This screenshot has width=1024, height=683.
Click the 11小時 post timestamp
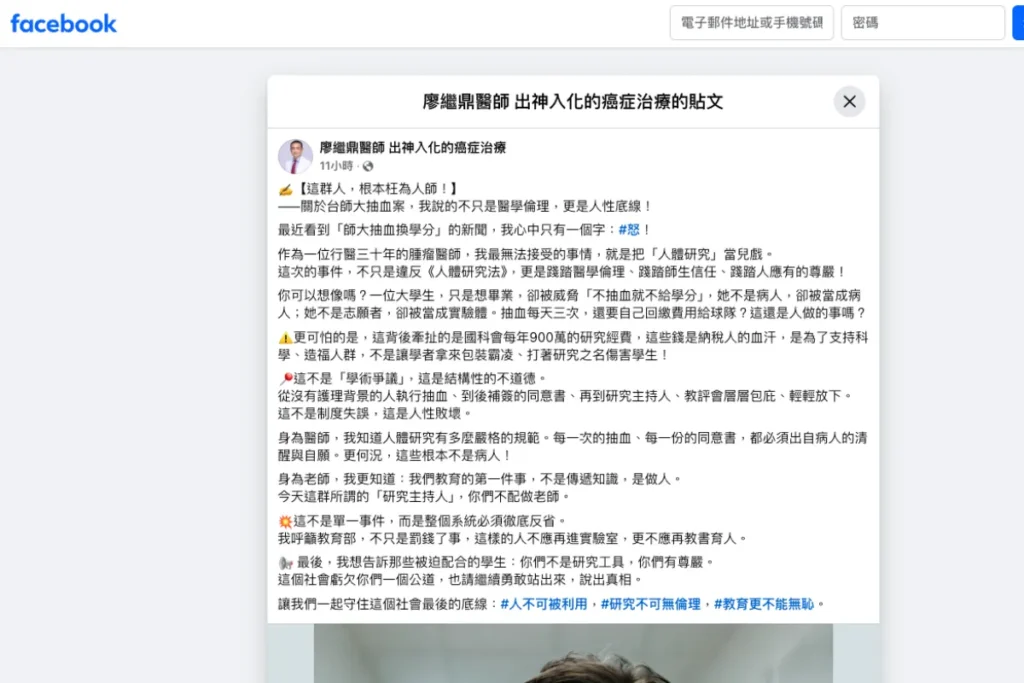(336, 166)
